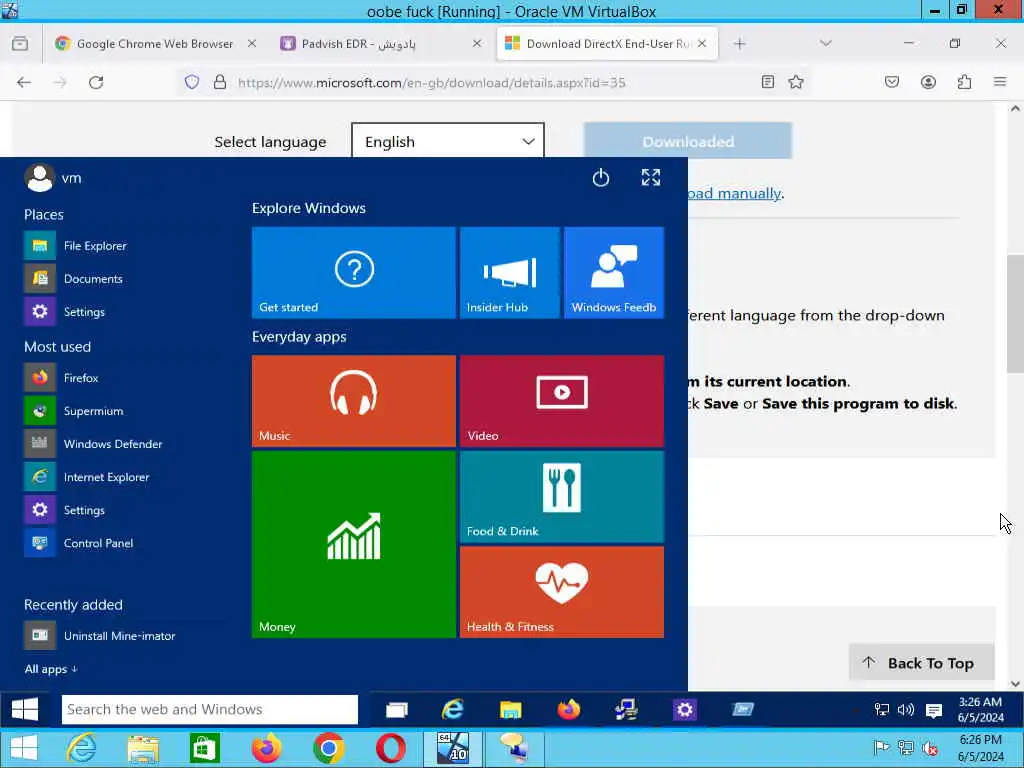Open Task View in guest taskbar
This screenshot has height=768, width=1024.
point(396,709)
